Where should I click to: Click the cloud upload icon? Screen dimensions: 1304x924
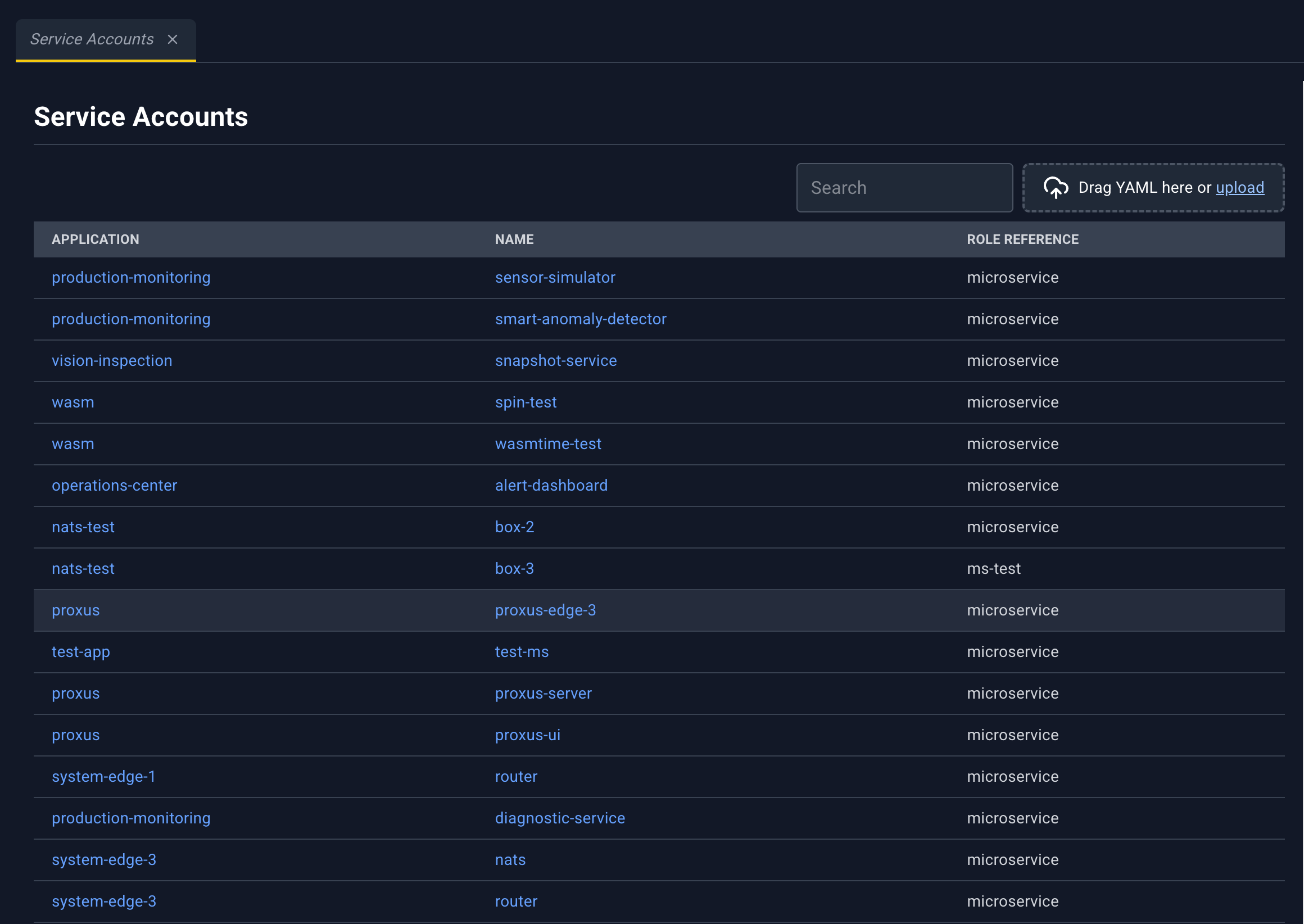pos(1056,188)
